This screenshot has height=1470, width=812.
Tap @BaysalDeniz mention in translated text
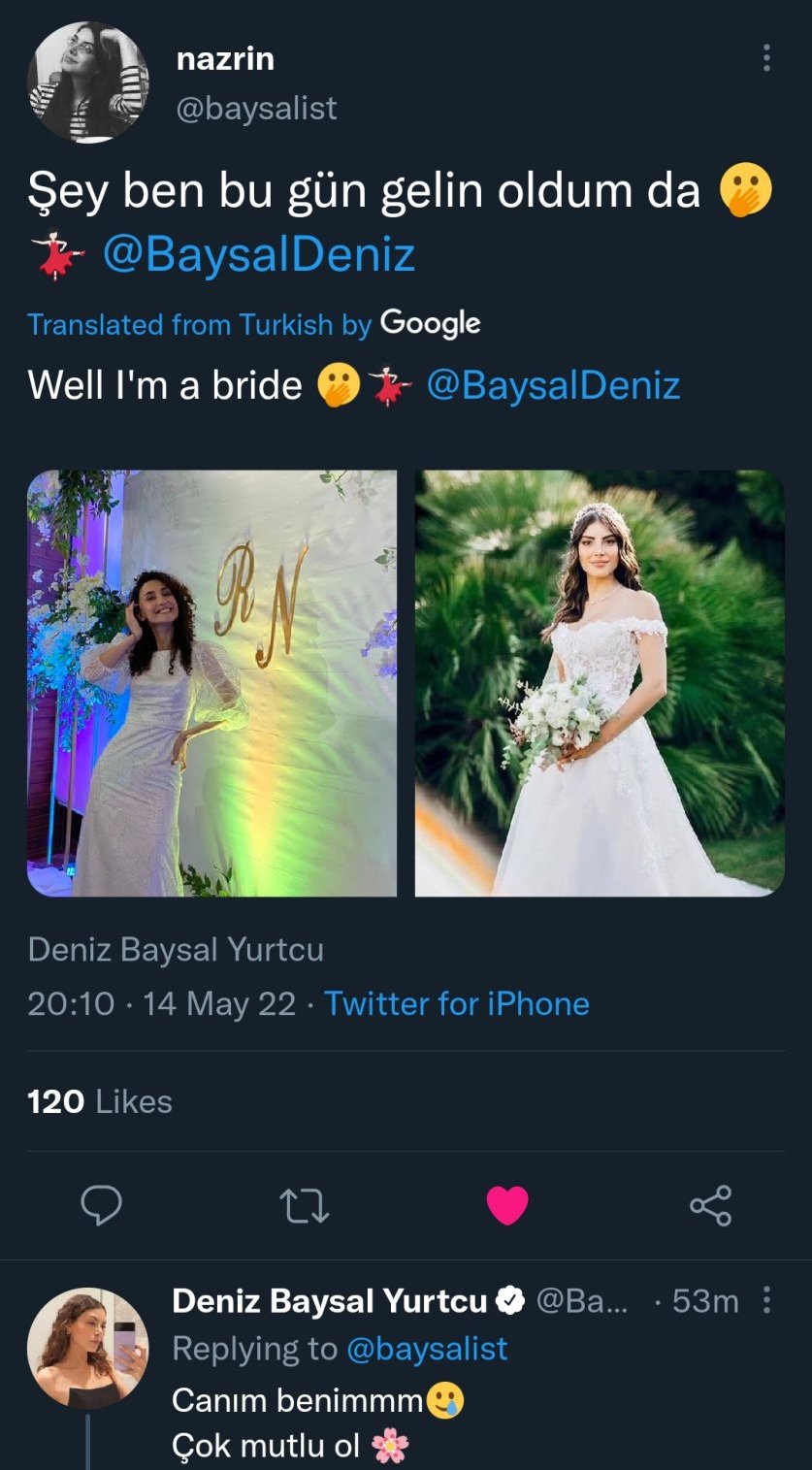(x=553, y=385)
